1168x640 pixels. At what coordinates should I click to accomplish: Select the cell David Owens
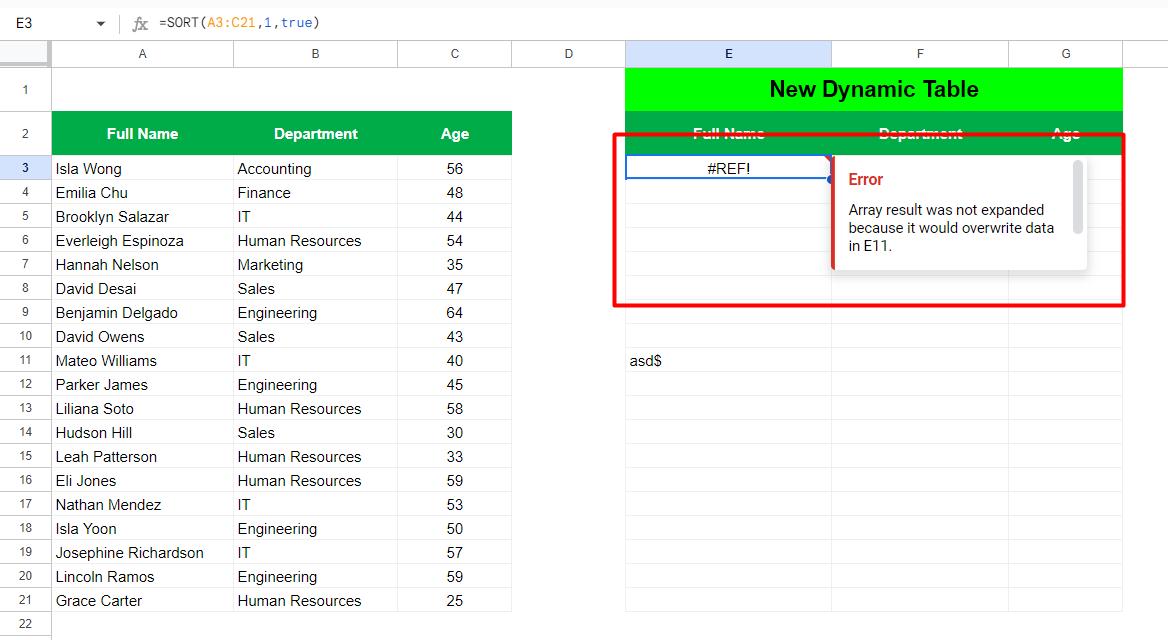(x=142, y=337)
